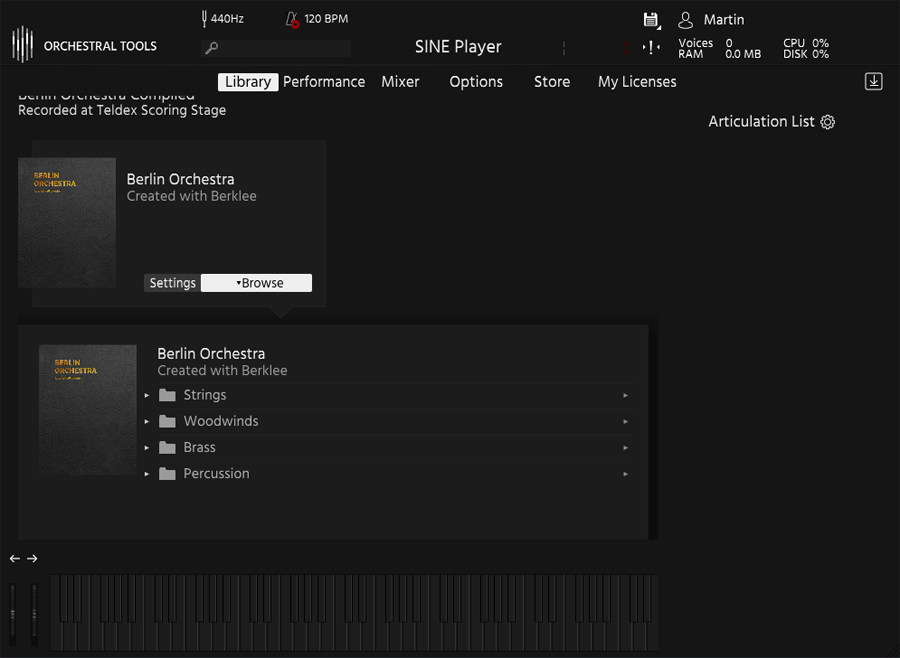Click the DISK 0% readout

point(806,54)
